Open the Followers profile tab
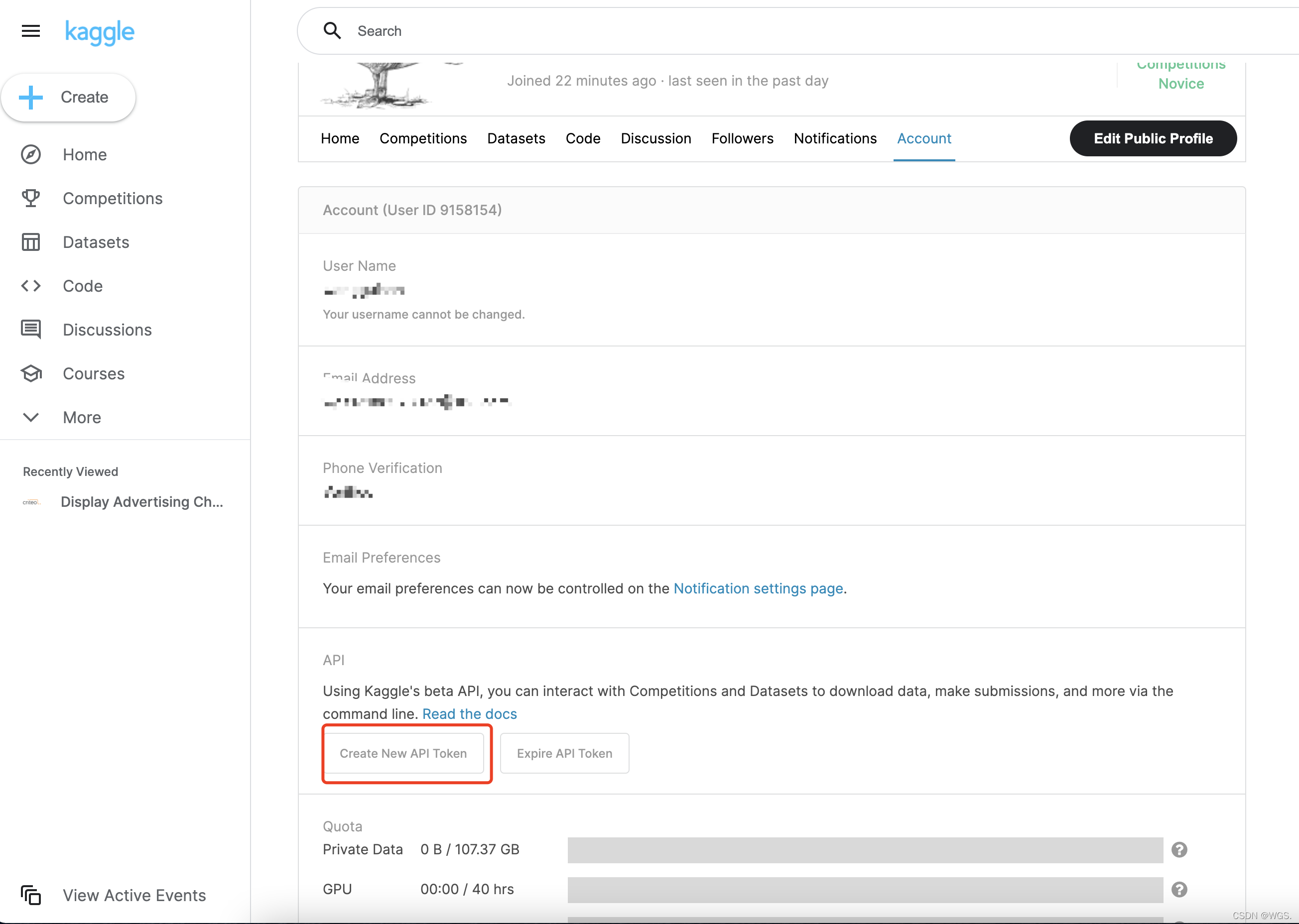 [742, 138]
